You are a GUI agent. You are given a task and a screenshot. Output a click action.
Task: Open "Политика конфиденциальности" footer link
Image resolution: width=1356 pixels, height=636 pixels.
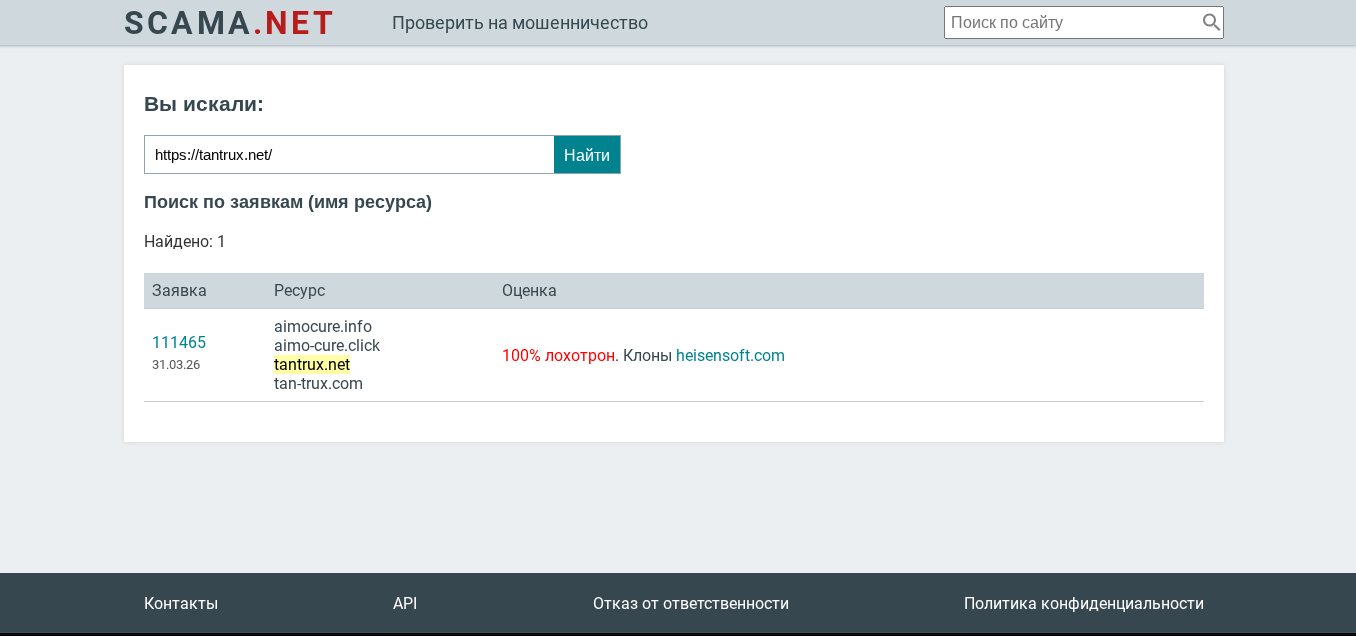click(x=1084, y=604)
